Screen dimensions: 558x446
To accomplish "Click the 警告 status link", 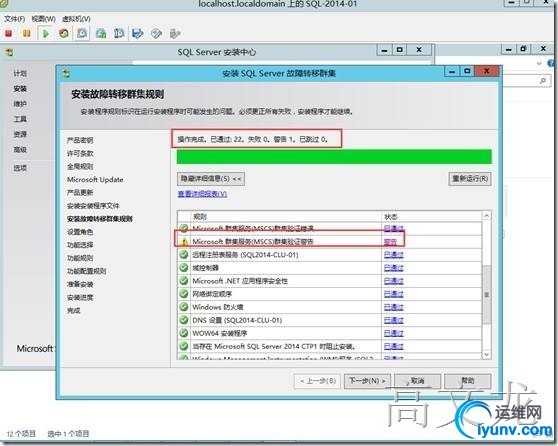I will [x=390, y=242].
